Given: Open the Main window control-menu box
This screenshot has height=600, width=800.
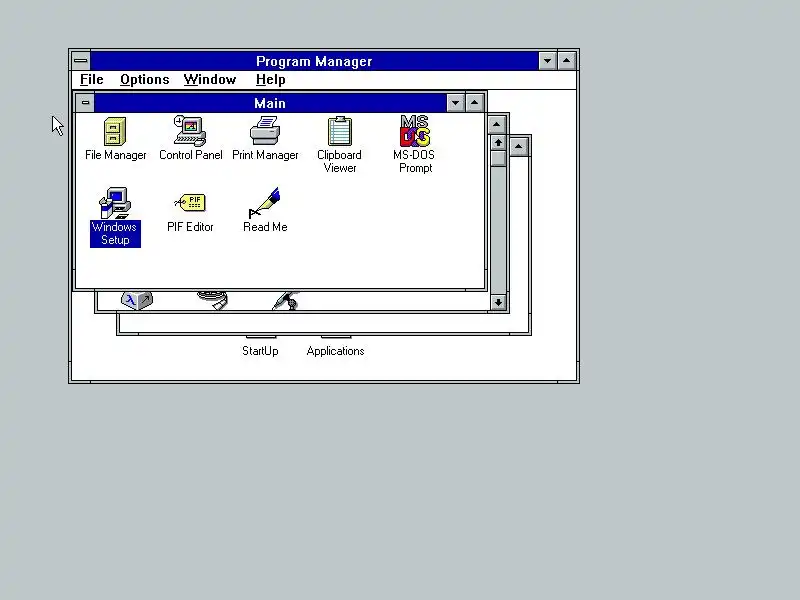Looking at the screenshot, I should [x=85, y=103].
